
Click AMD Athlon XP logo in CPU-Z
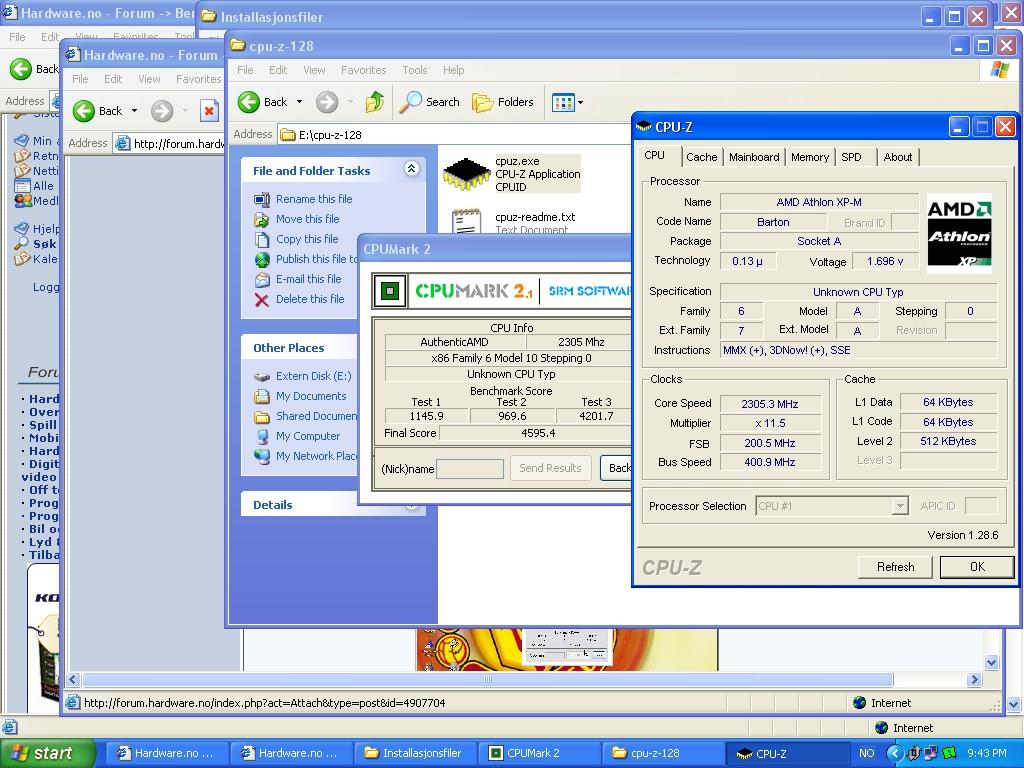959,233
